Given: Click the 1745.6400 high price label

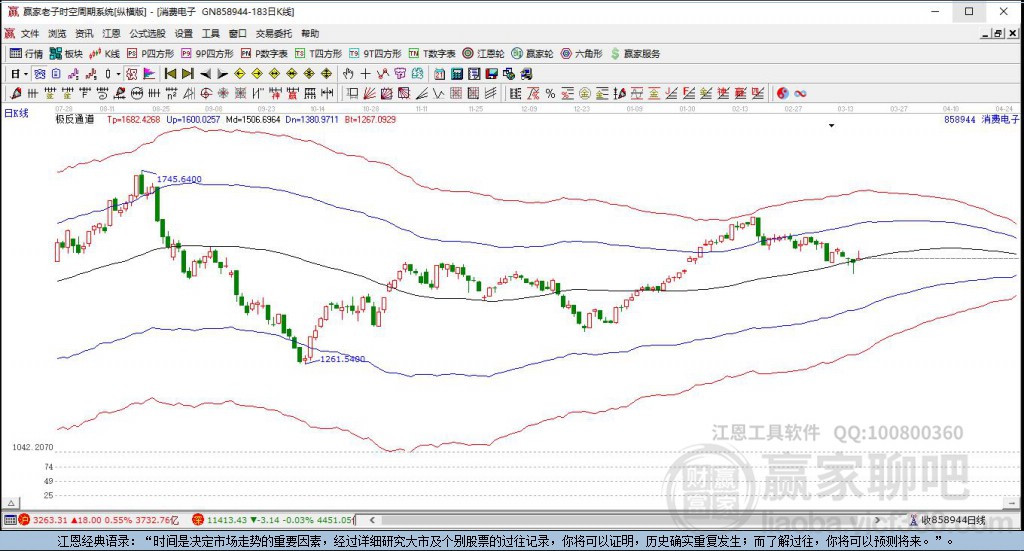Looking at the screenshot, I should point(179,179).
